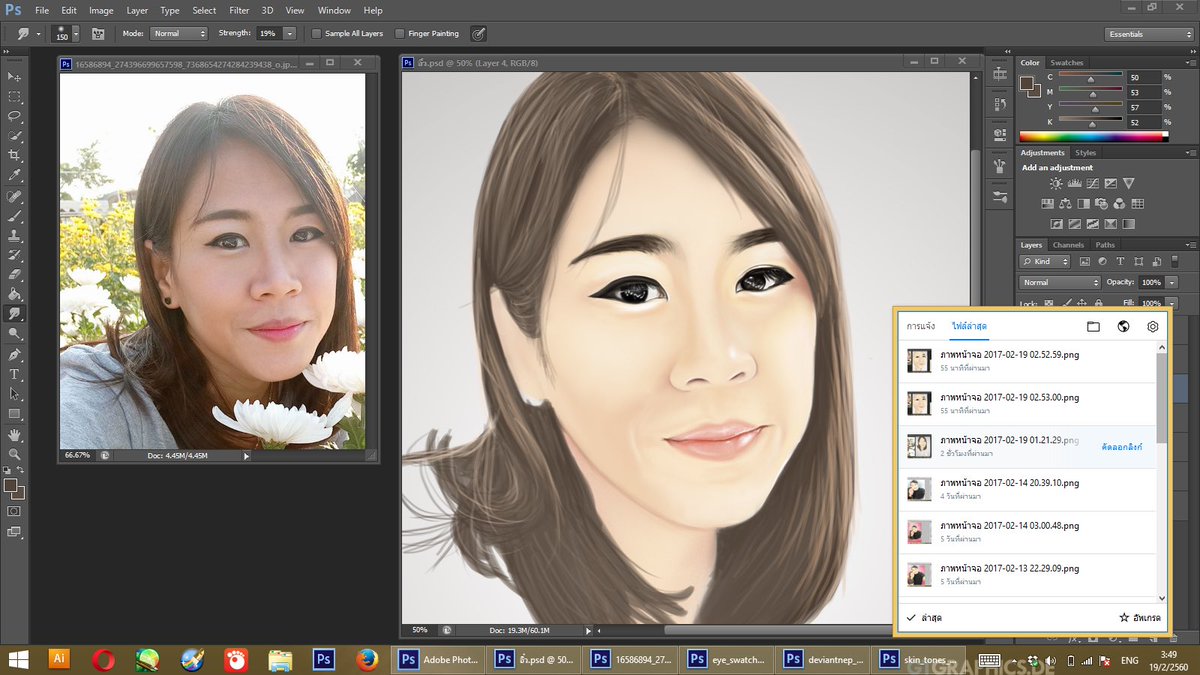The height and width of the screenshot is (675, 1200).
Task: Switch to the Swatches tab
Action: [x=1067, y=63]
